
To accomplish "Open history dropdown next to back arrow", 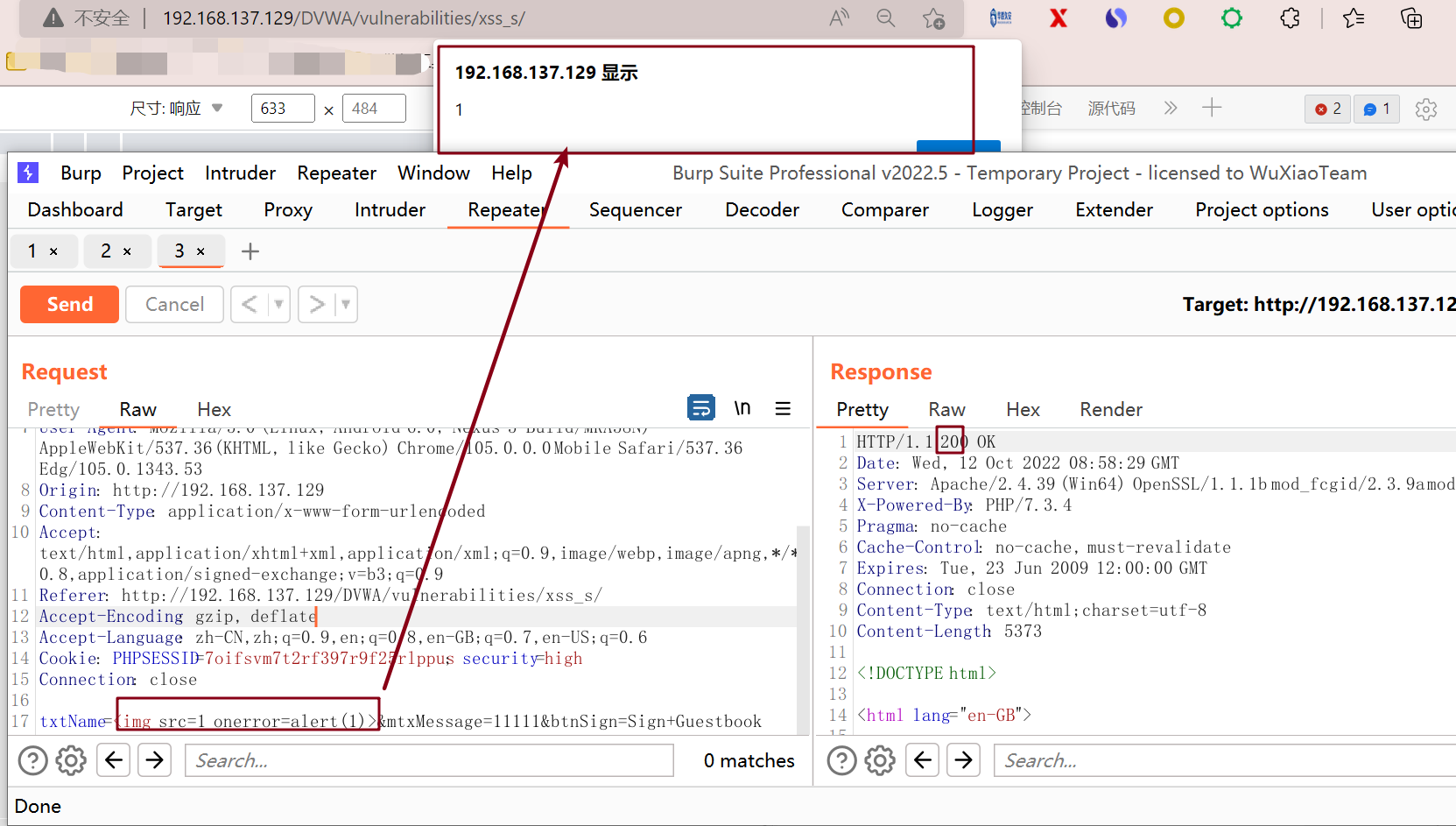I will [278, 304].
